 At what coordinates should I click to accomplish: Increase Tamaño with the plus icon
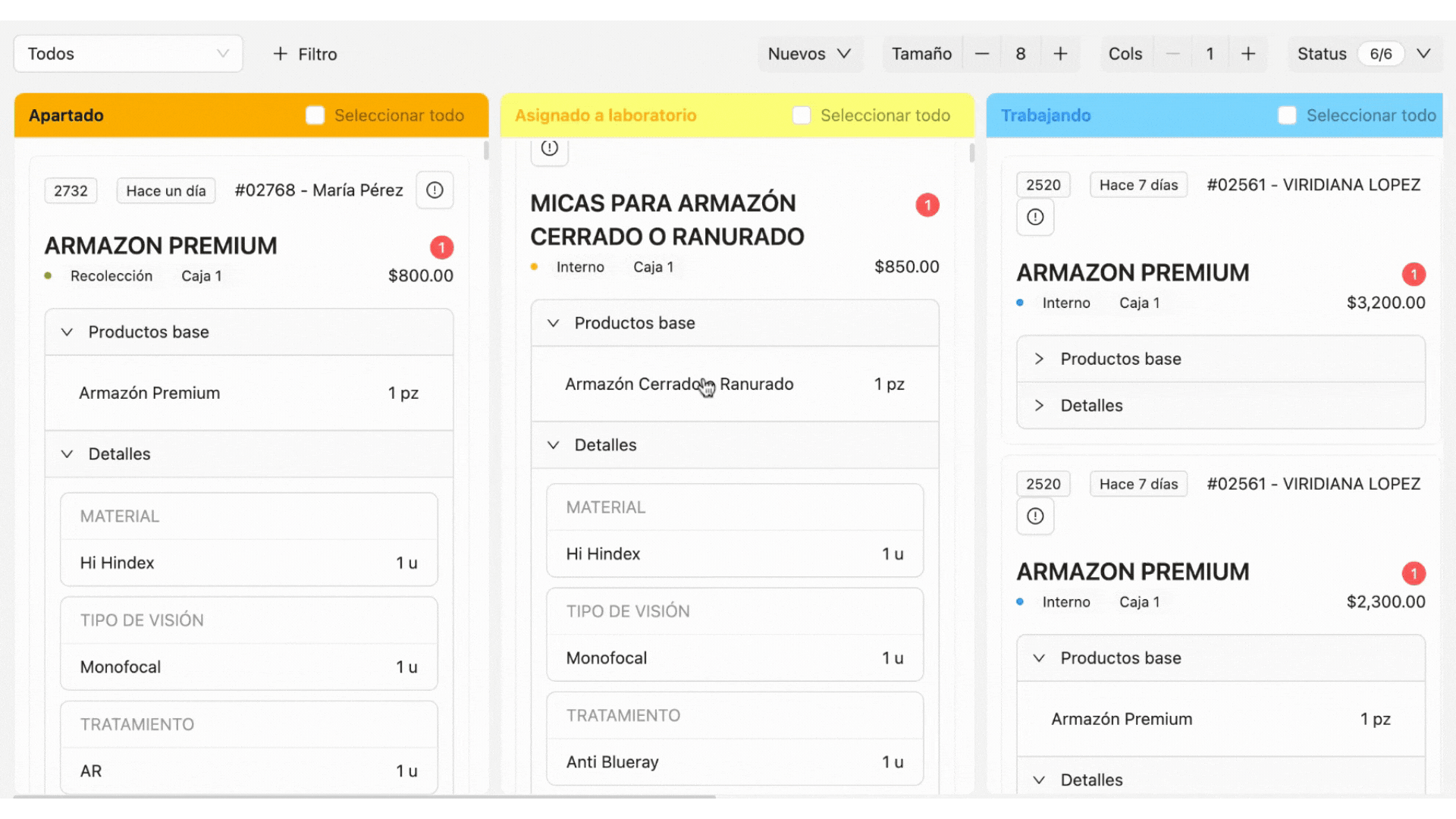point(1060,54)
